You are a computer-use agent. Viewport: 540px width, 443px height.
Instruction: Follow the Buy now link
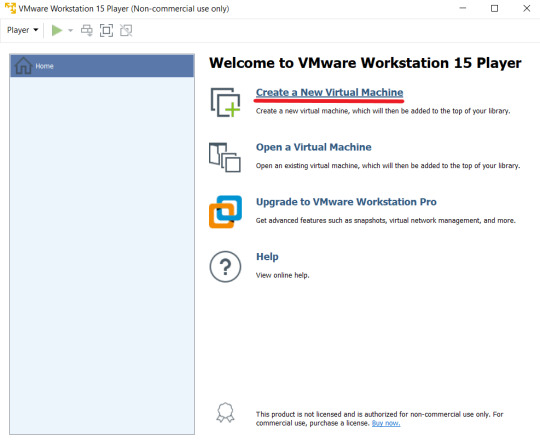click(x=386, y=423)
